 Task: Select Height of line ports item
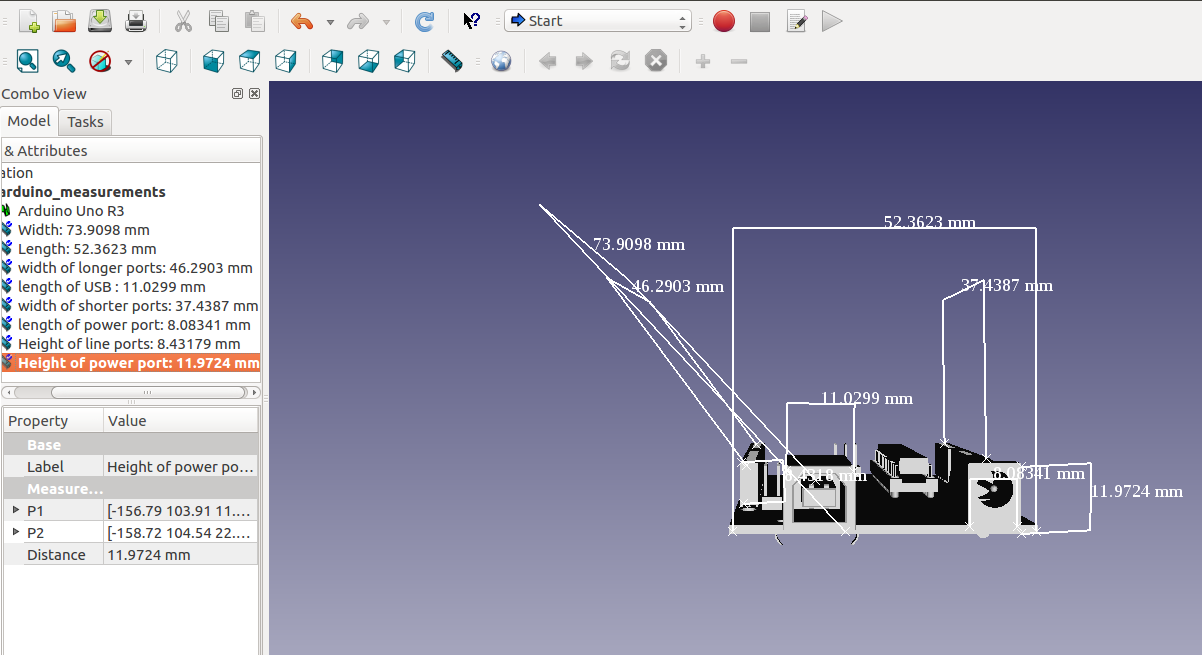click(x=129, y=344)
